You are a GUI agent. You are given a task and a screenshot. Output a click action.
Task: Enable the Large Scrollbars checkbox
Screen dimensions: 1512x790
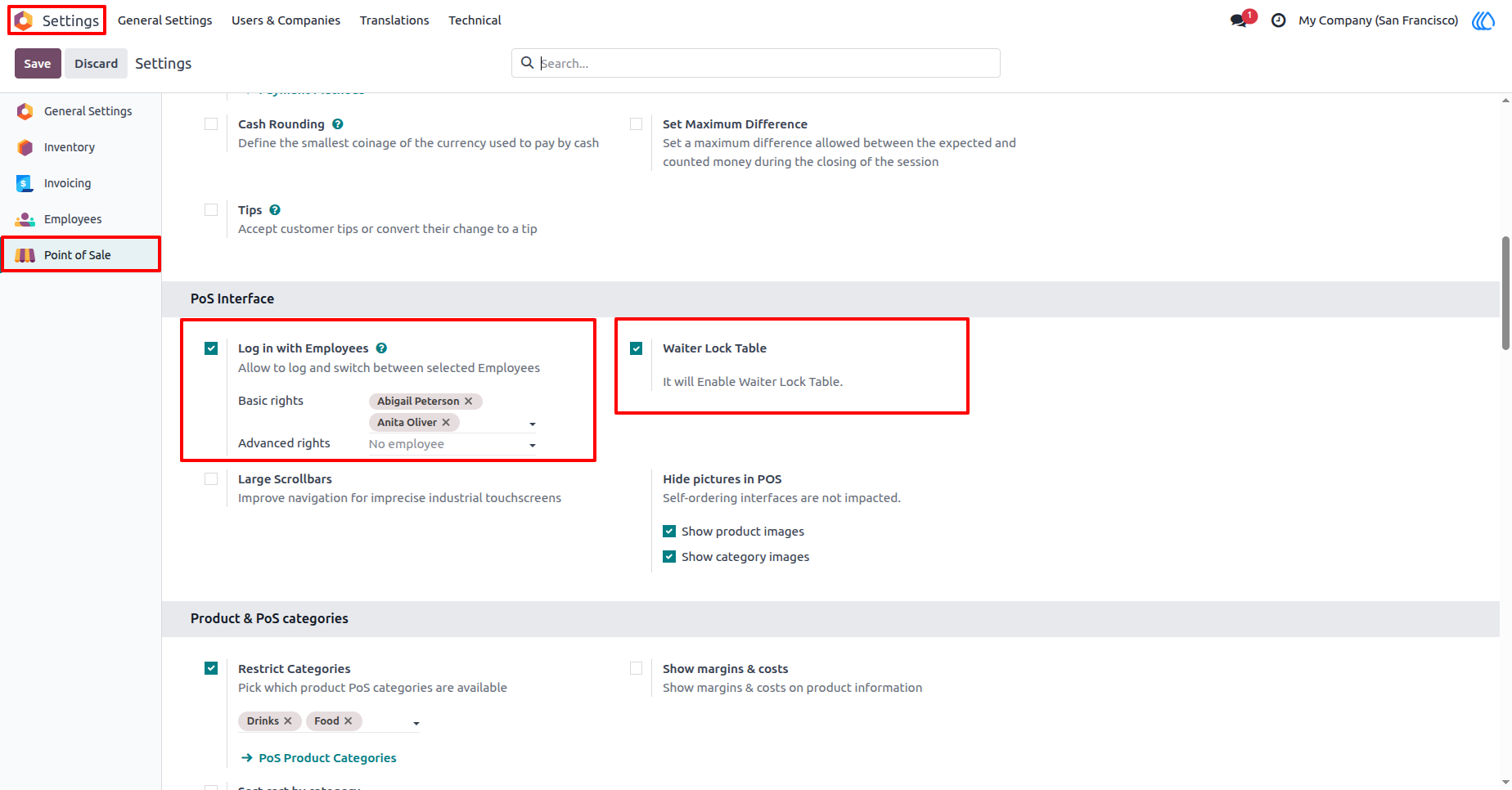211,479
